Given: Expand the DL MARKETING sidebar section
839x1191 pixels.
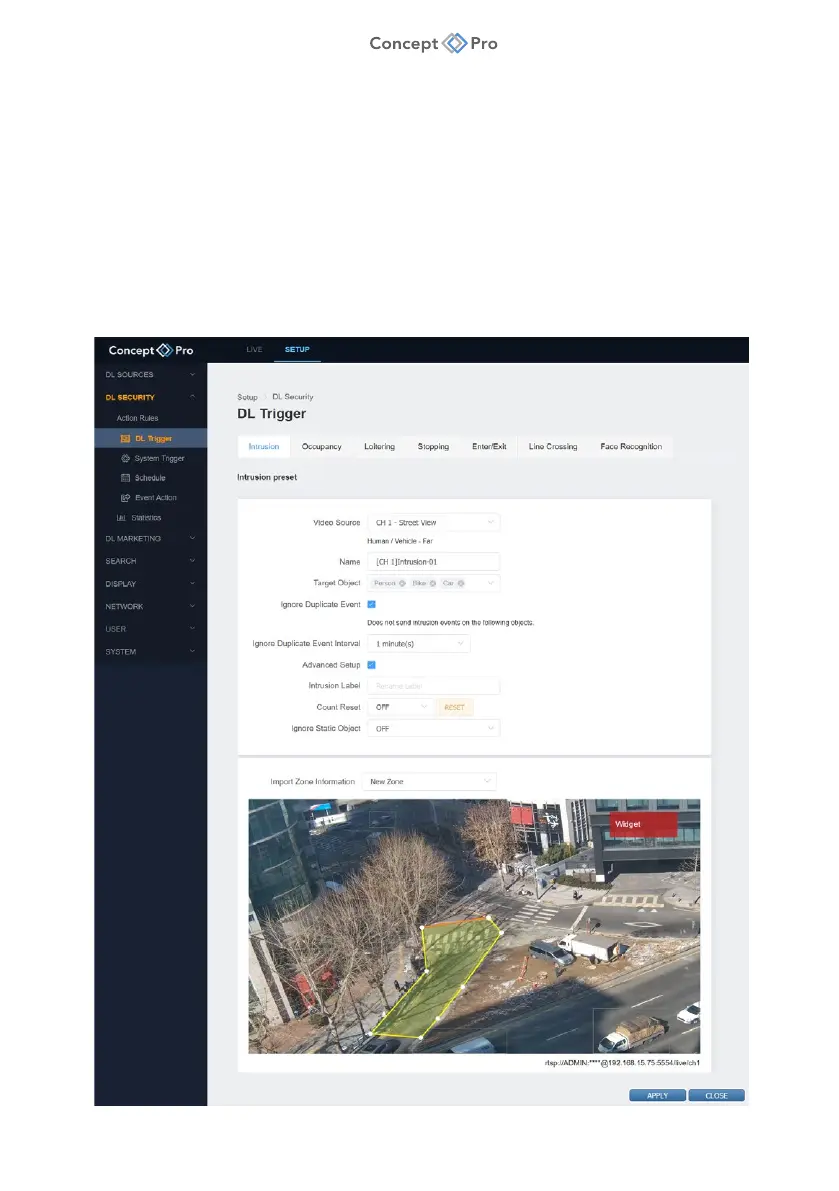Looking at the screenshot, I should click(150, 538).
